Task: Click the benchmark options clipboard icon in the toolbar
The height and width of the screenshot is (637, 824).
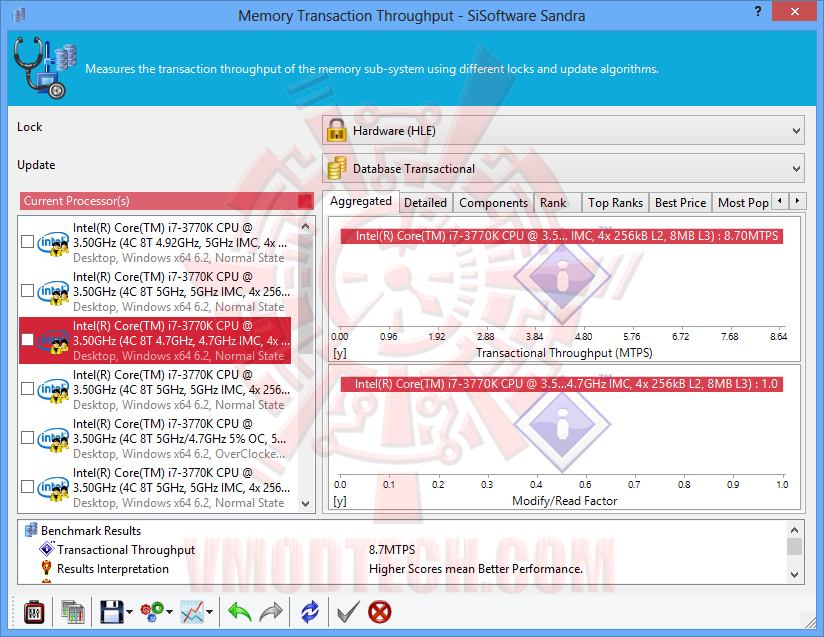Action: click(34, 612)
